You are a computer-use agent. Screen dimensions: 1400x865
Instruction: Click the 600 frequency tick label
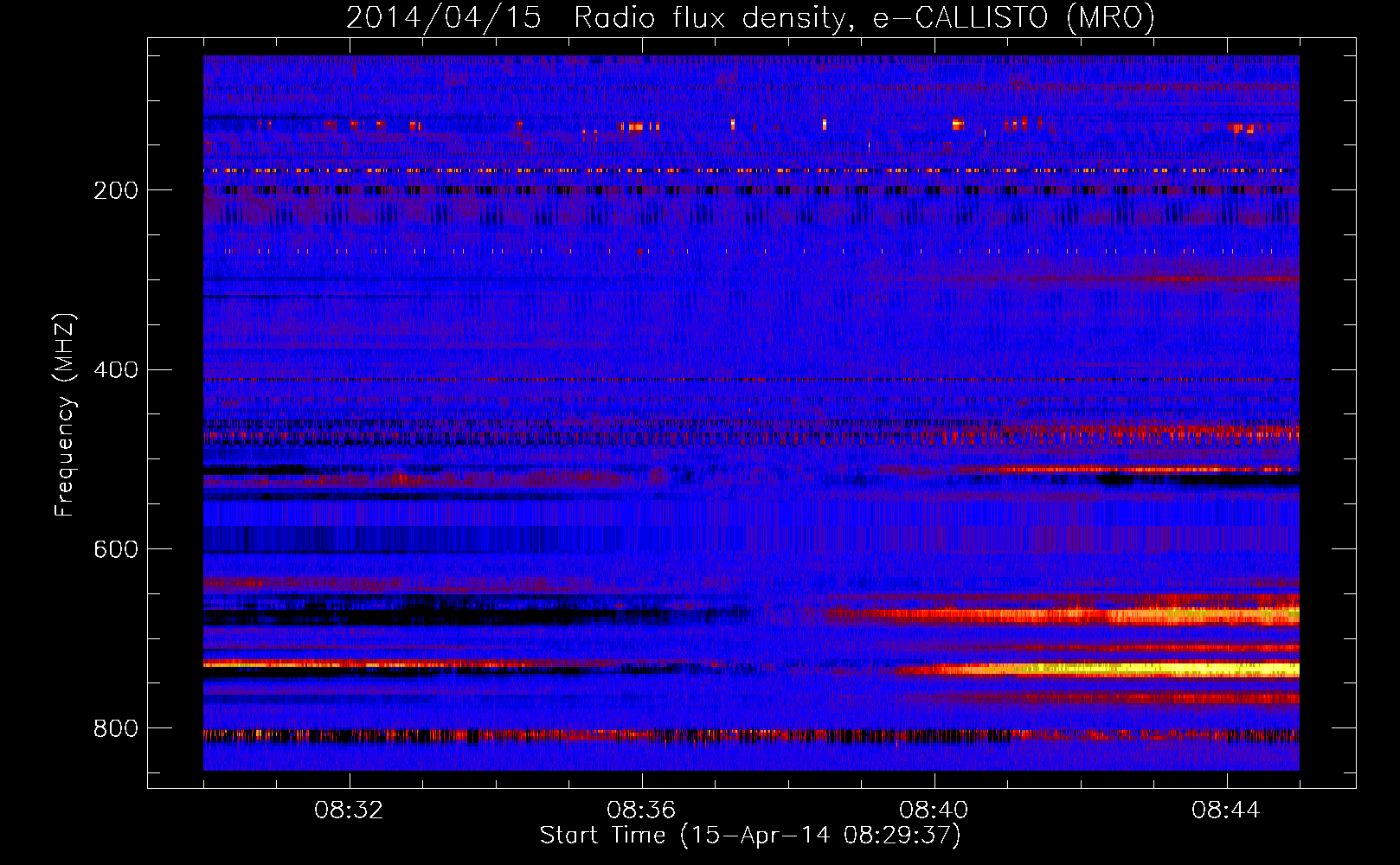[116, 549]
